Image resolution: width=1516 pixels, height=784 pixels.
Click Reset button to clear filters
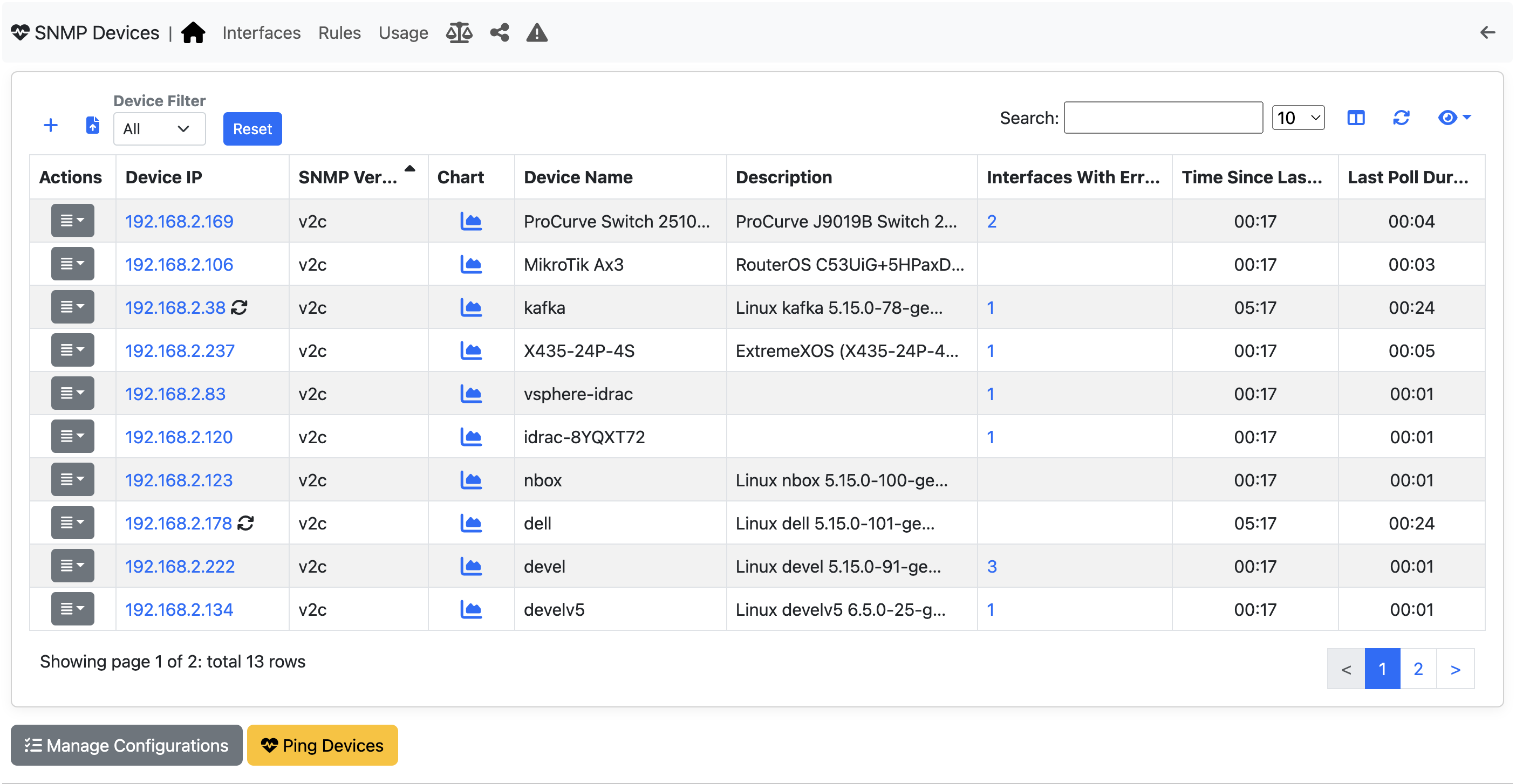252,128
